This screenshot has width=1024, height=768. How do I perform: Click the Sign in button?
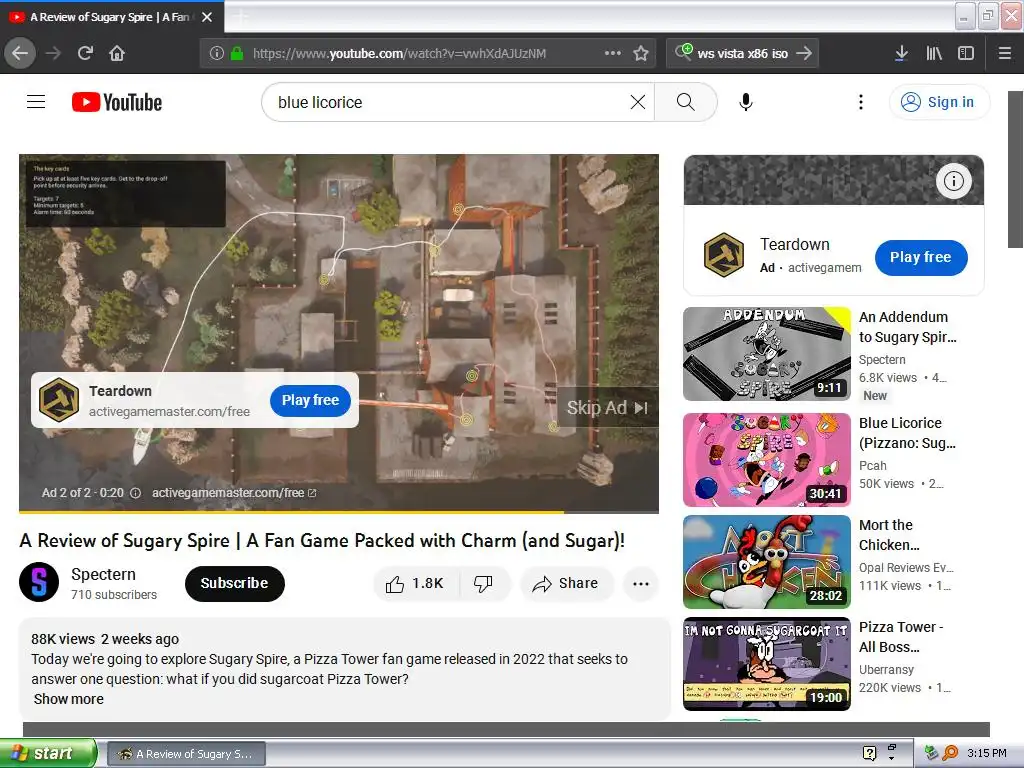coord(939,102)
